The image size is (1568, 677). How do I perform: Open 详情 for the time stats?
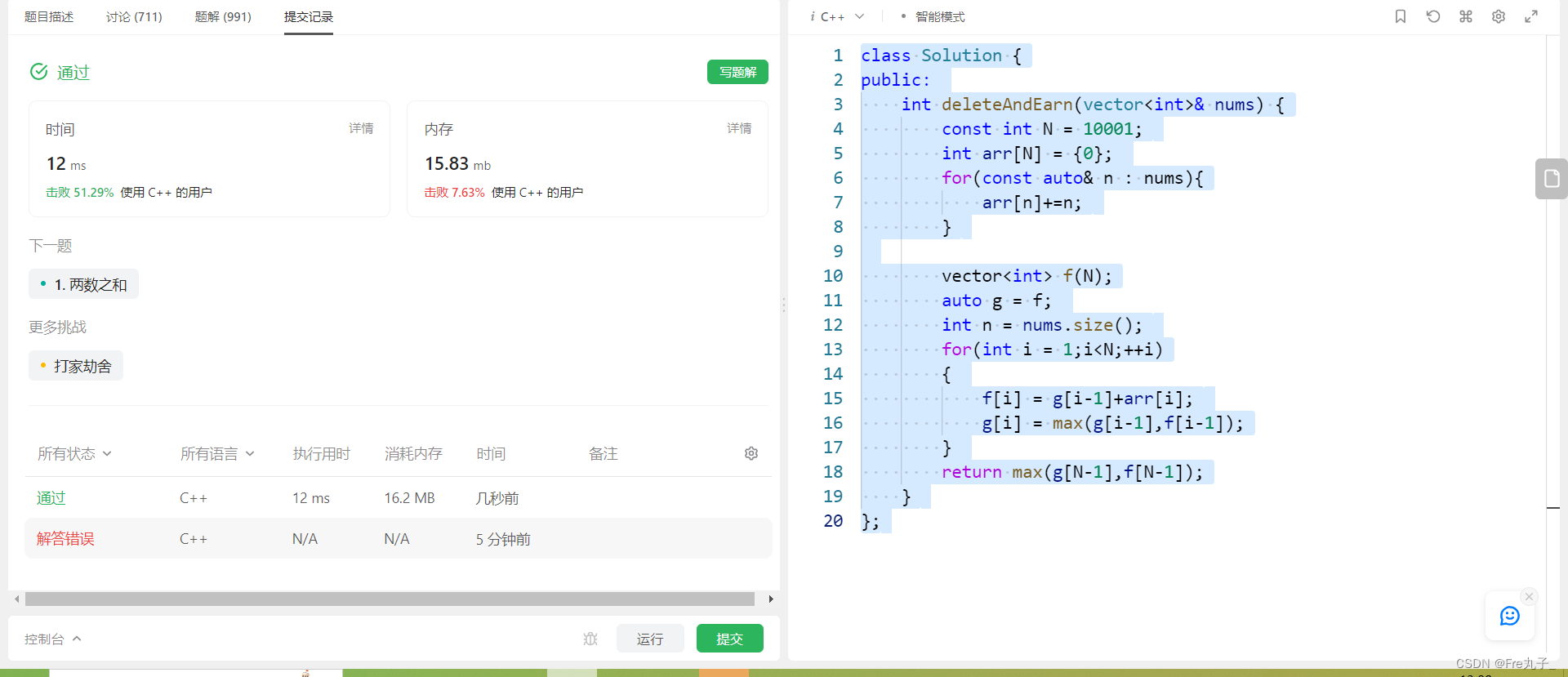[x=361, y=128]
